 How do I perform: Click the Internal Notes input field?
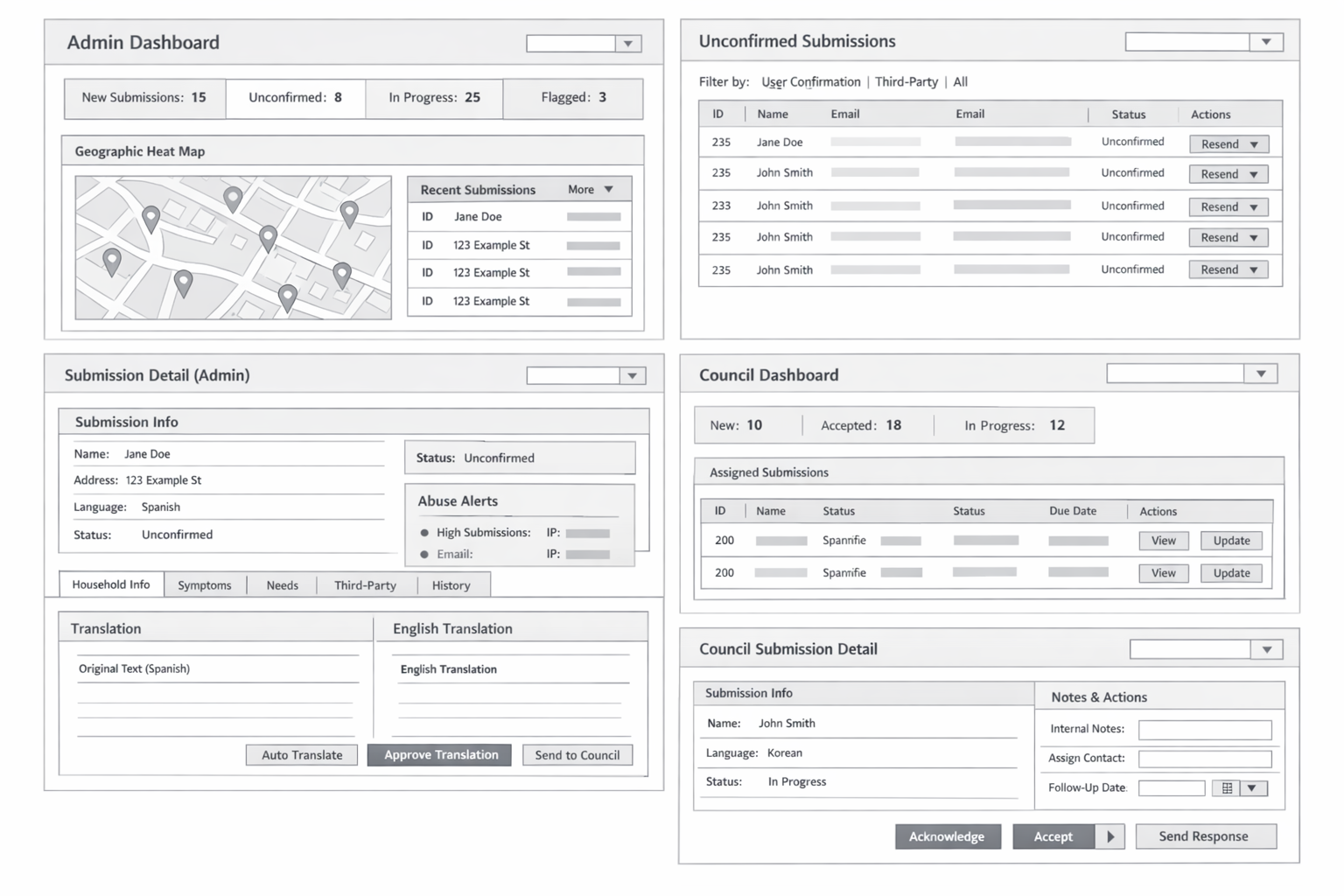(x=1204, y=730)
